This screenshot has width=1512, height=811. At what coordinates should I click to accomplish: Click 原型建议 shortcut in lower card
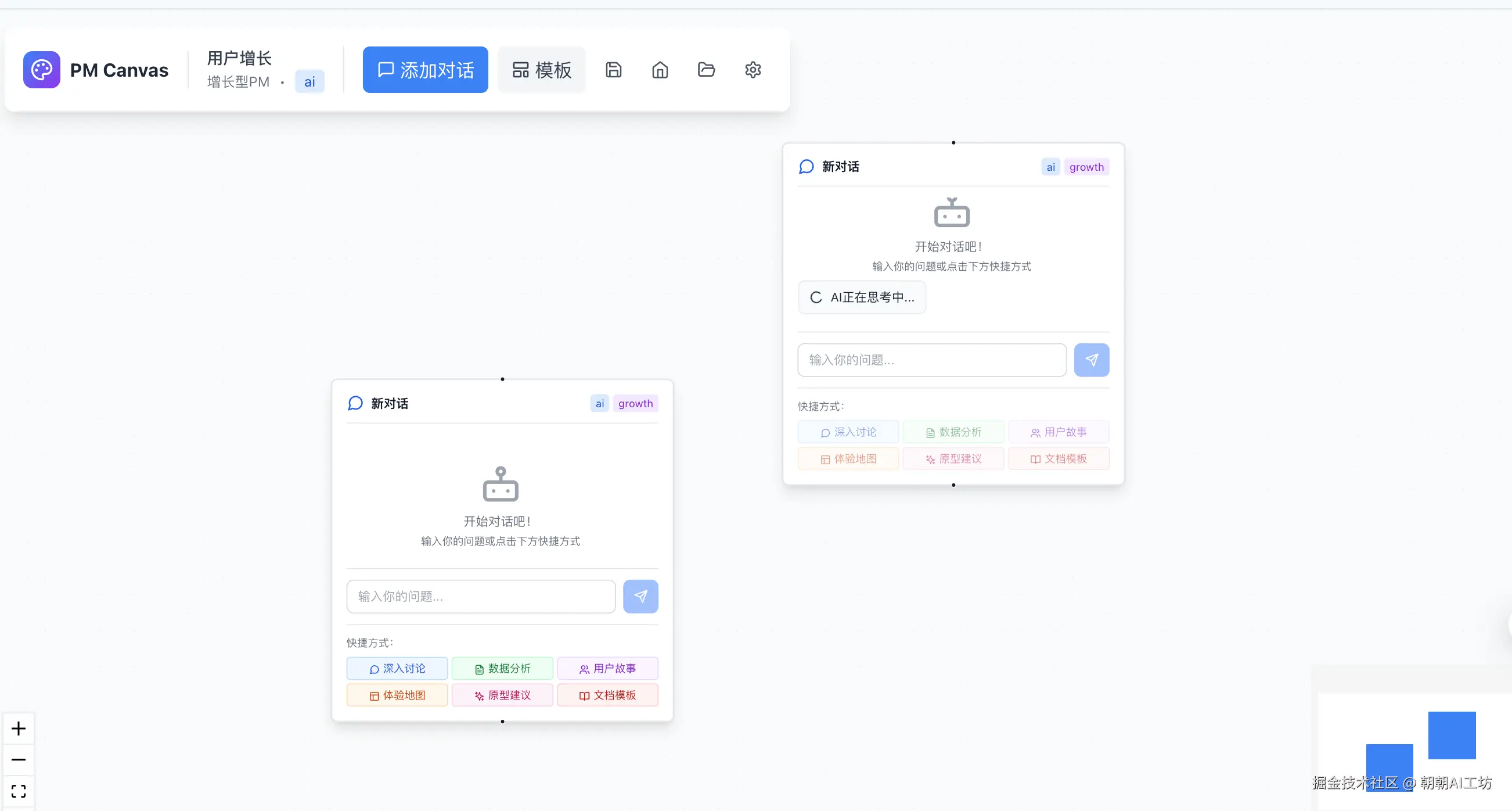coord(502,695)
